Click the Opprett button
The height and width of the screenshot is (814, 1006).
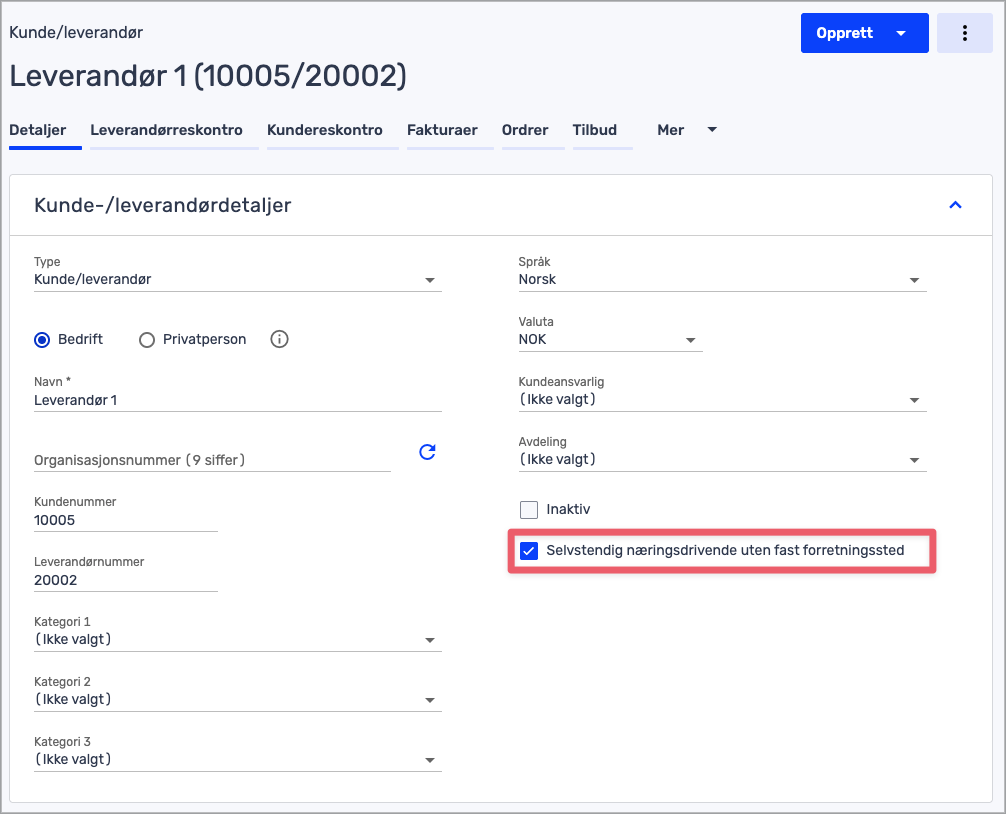pos(845,33)
